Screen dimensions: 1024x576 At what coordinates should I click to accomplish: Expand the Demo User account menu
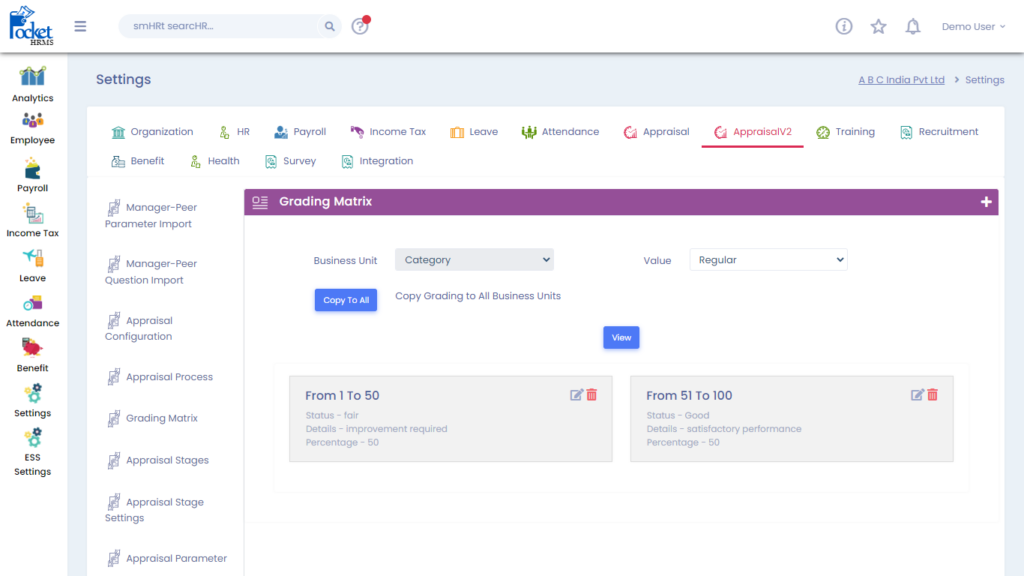(x=973, y=27)
